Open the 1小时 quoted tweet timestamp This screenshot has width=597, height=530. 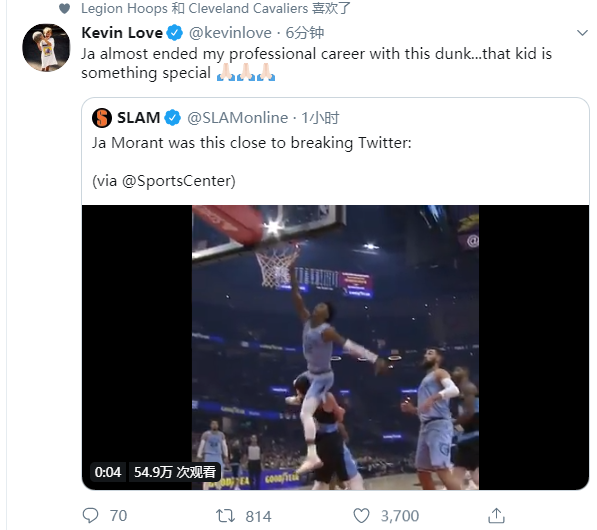pyautogui.click(x=320, y=118)
